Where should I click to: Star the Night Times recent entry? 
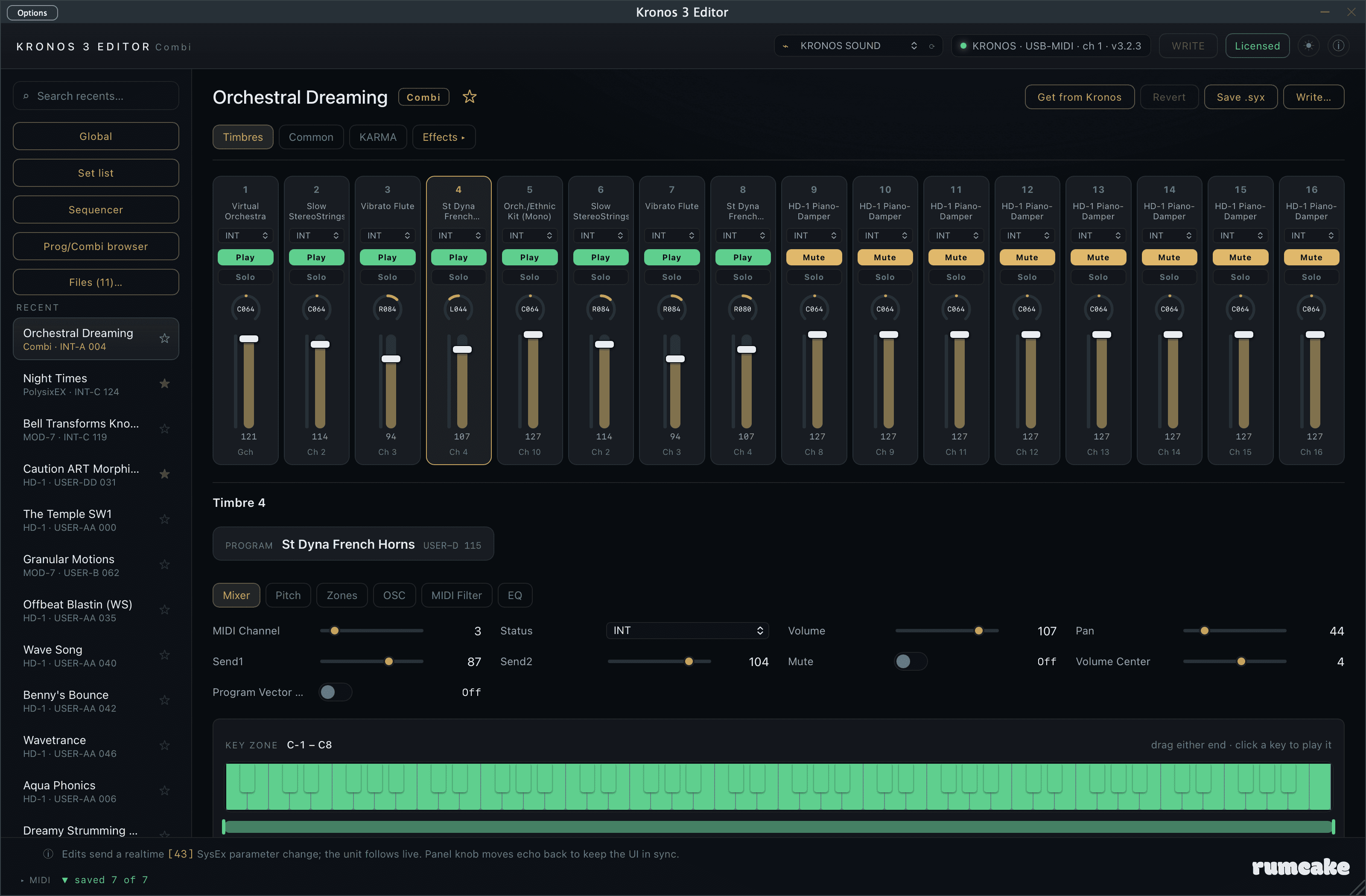[x=165, y=384]
